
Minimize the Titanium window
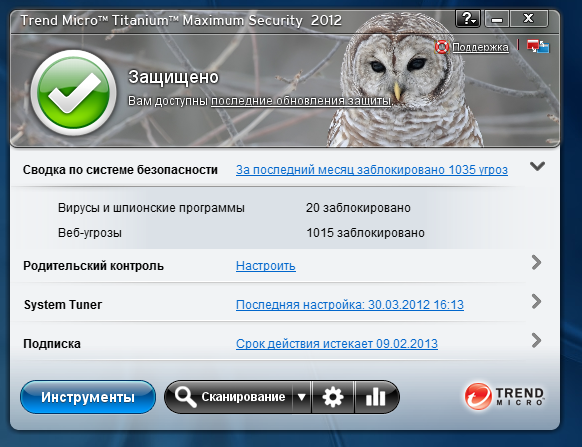coord(497,19)
